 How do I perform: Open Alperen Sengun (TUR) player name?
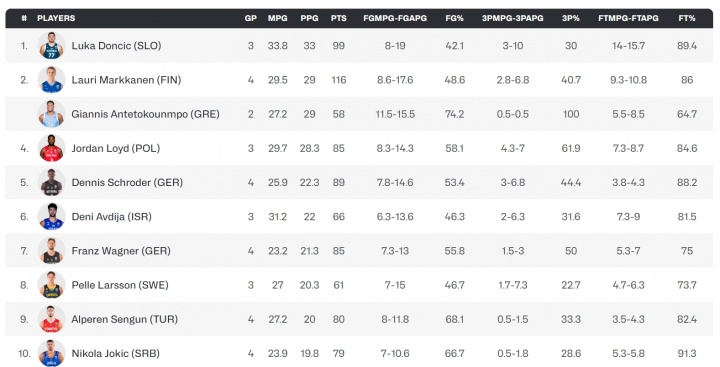coord(124,319)
